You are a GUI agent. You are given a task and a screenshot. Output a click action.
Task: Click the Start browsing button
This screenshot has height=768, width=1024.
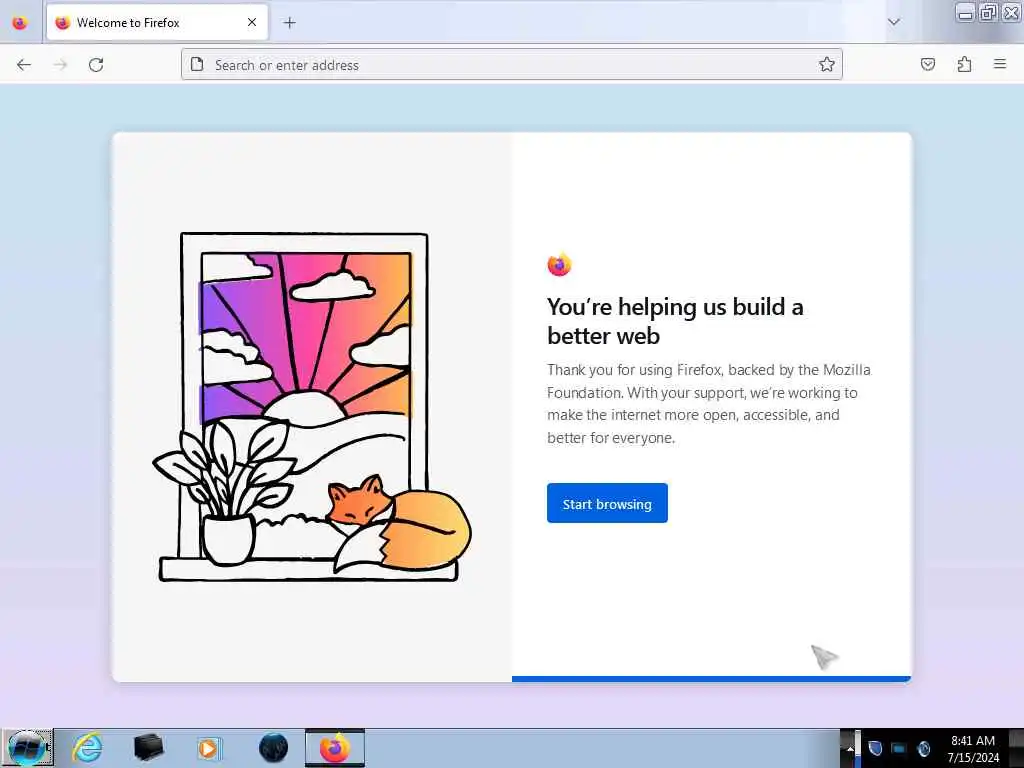point(607,503)
